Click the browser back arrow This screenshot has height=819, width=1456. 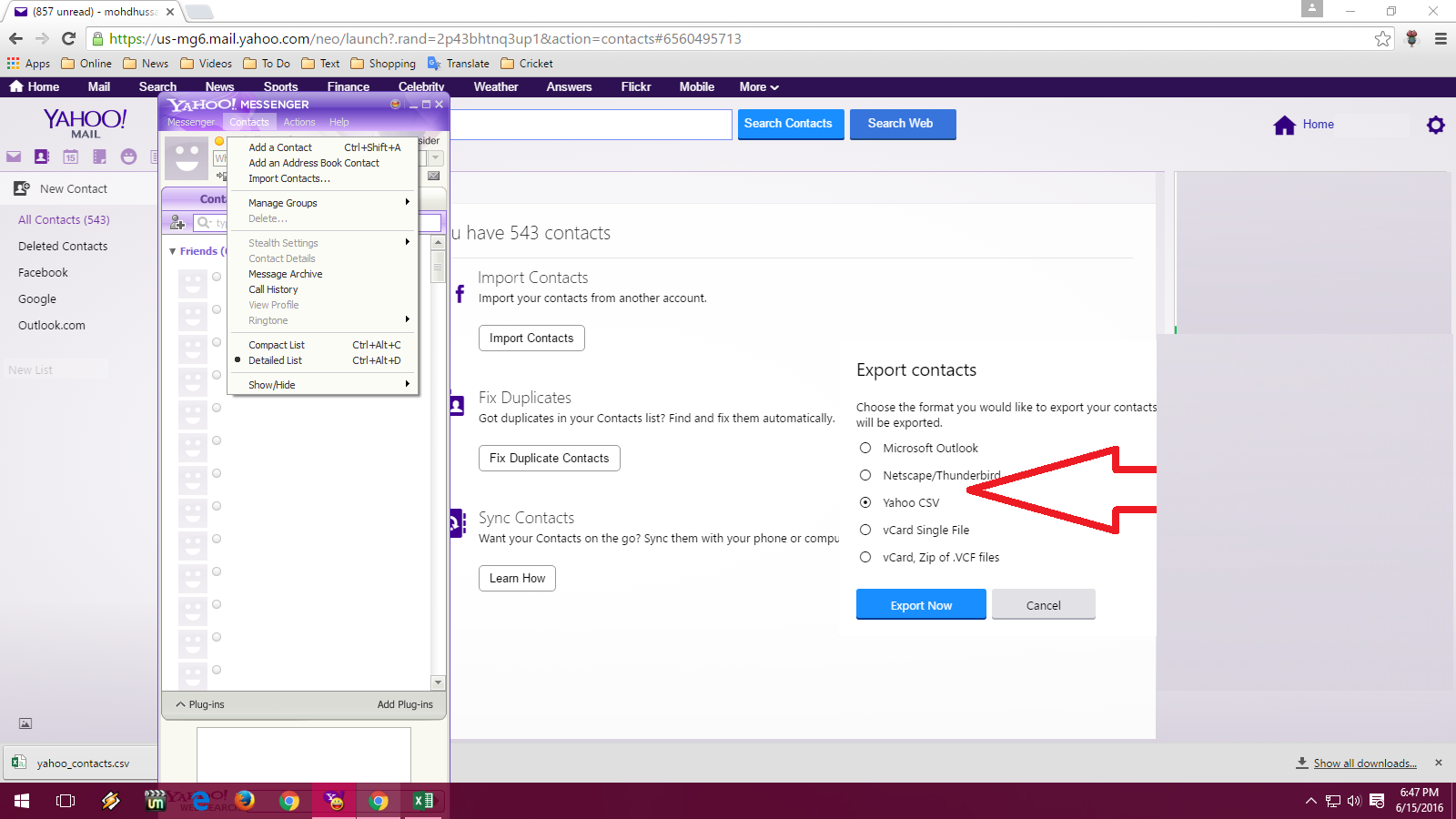(15, 38)
